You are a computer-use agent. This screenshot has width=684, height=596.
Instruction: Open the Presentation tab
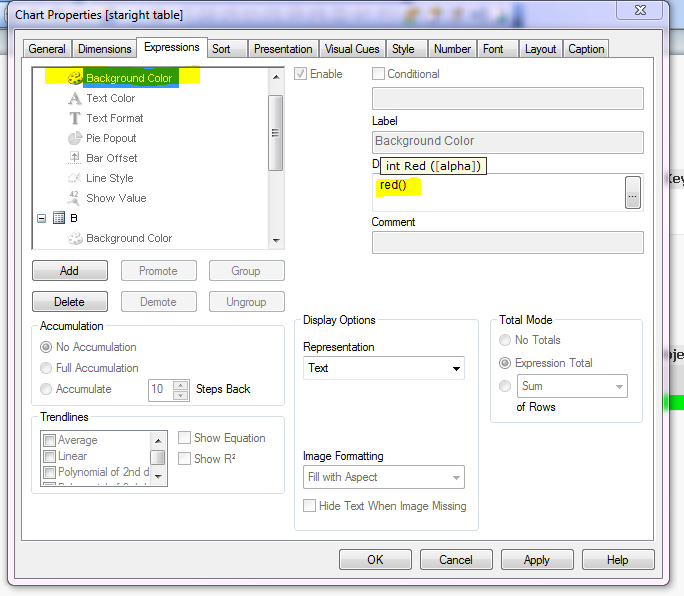coord(283,49)
